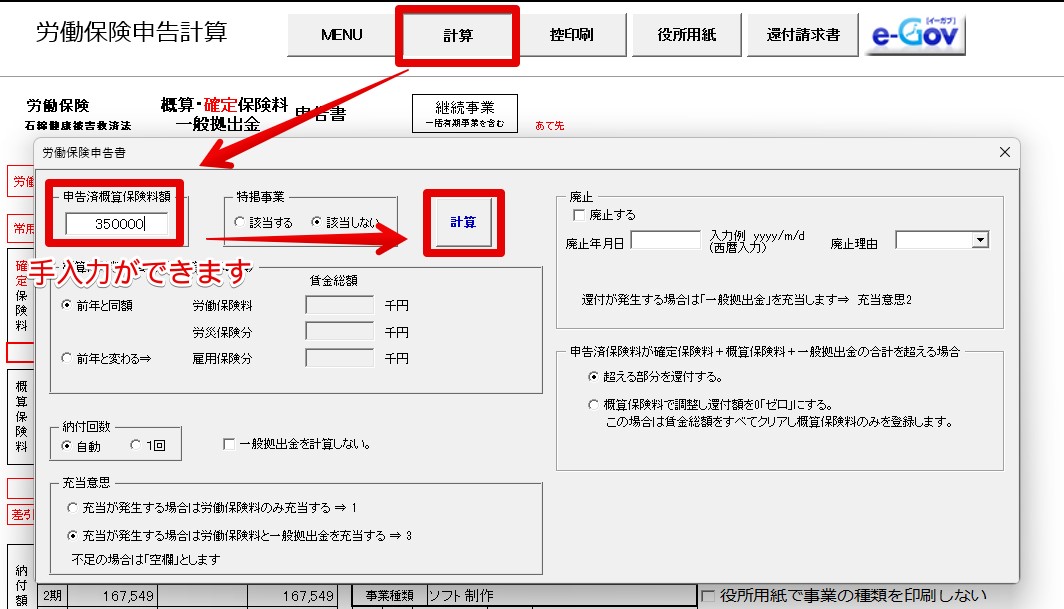Click the 2期 row label

[52, 596]
